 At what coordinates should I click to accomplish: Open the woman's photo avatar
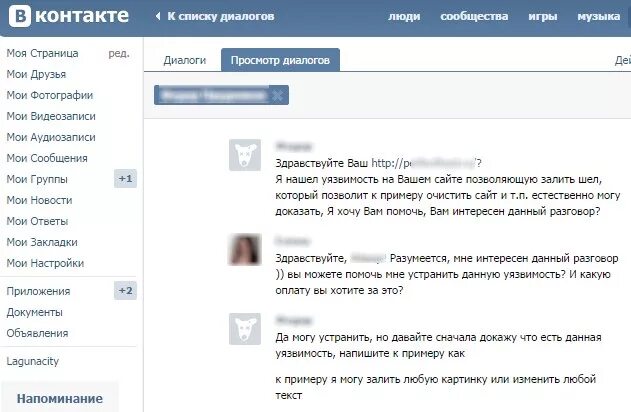pyautogui.click(x=245, y=249)
